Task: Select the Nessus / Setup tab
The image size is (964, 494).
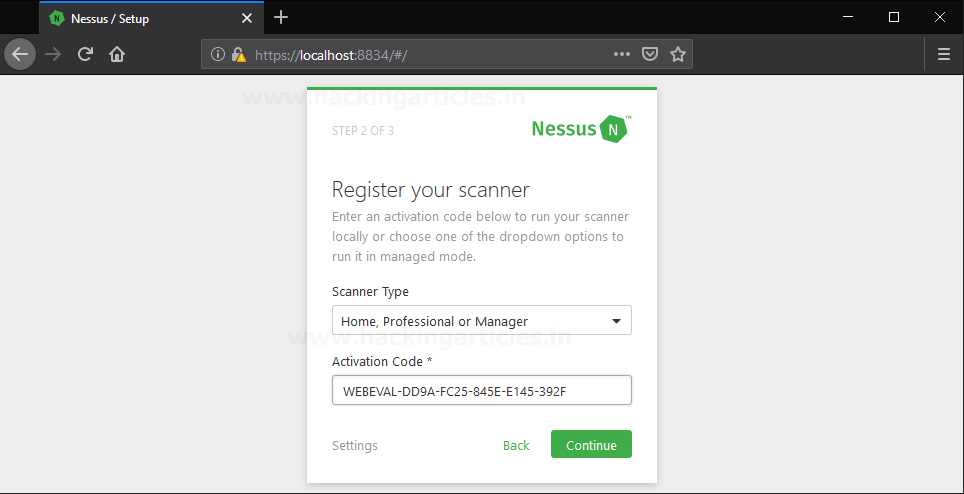Action: tap(151, 18)
